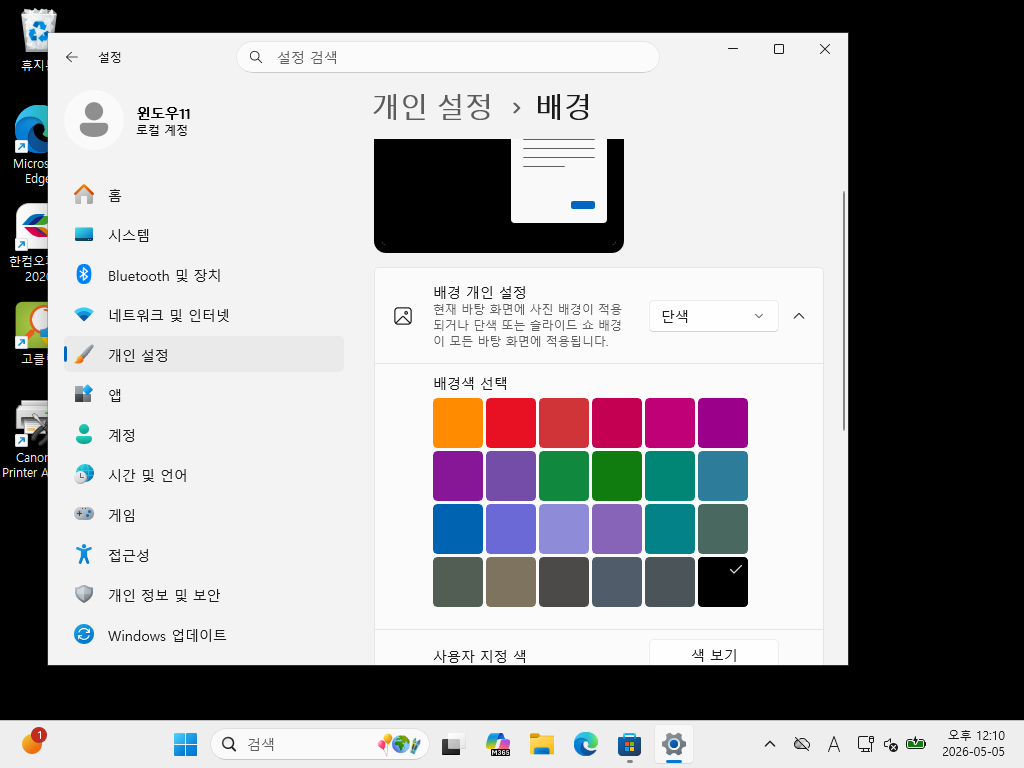Pick the bright red color swatch

click(x=511, y=423)
